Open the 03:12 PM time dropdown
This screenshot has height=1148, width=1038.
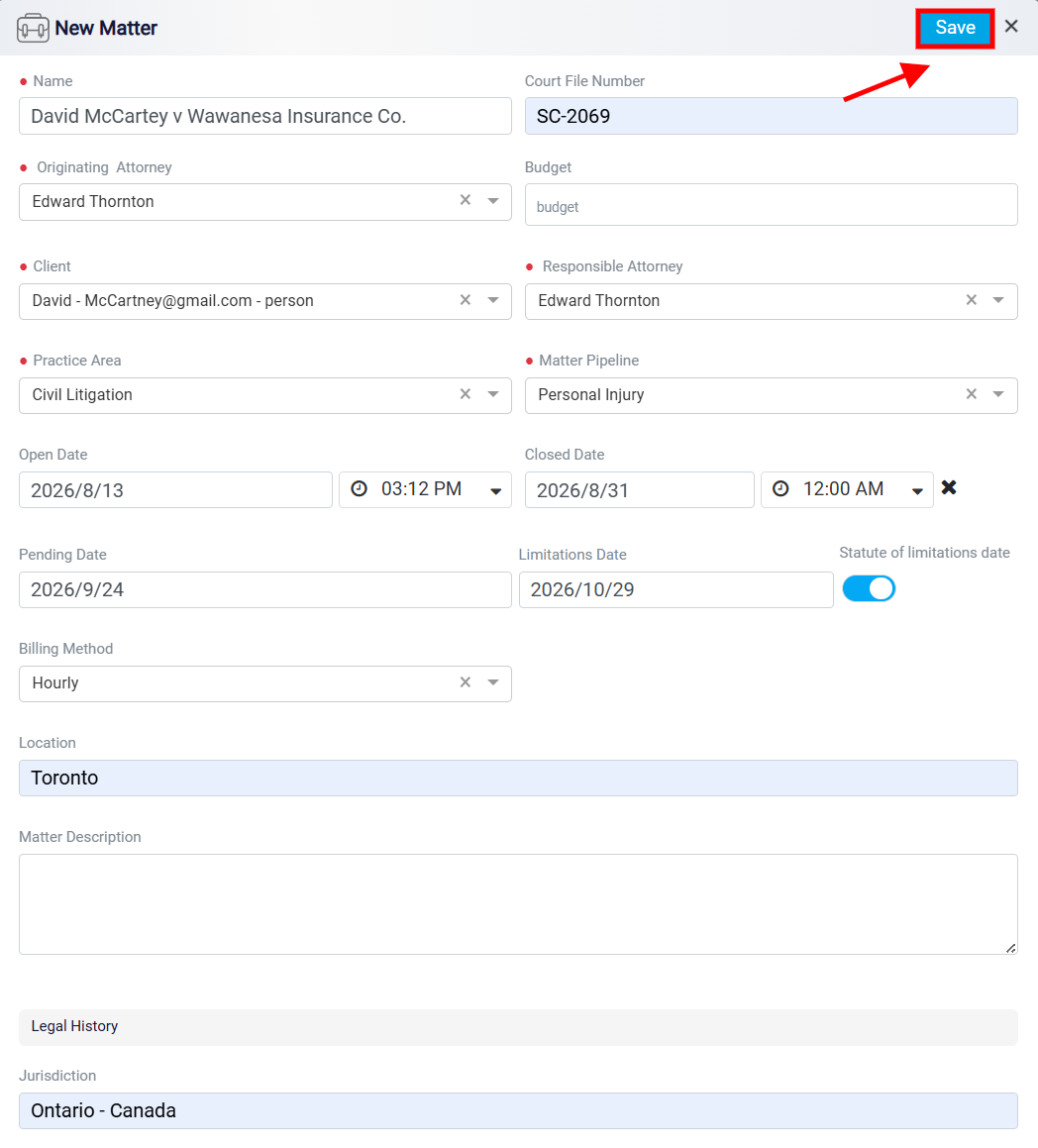pos(495,491)
